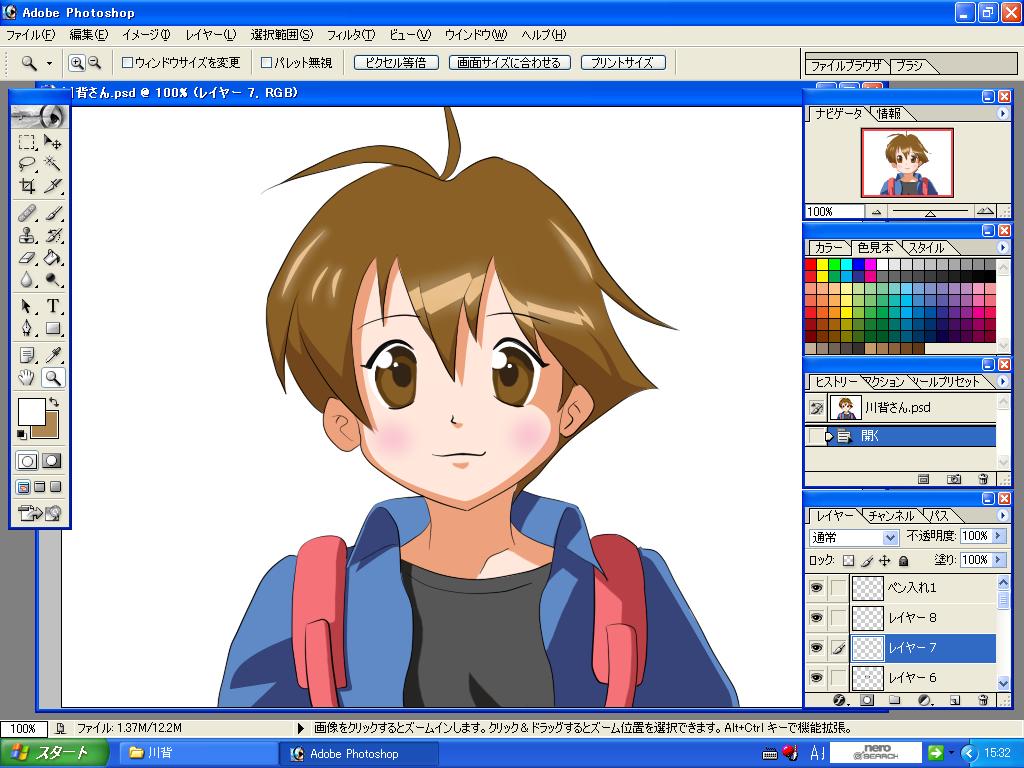Select the Brush tool in toolbox

click(x=52, y=213)
